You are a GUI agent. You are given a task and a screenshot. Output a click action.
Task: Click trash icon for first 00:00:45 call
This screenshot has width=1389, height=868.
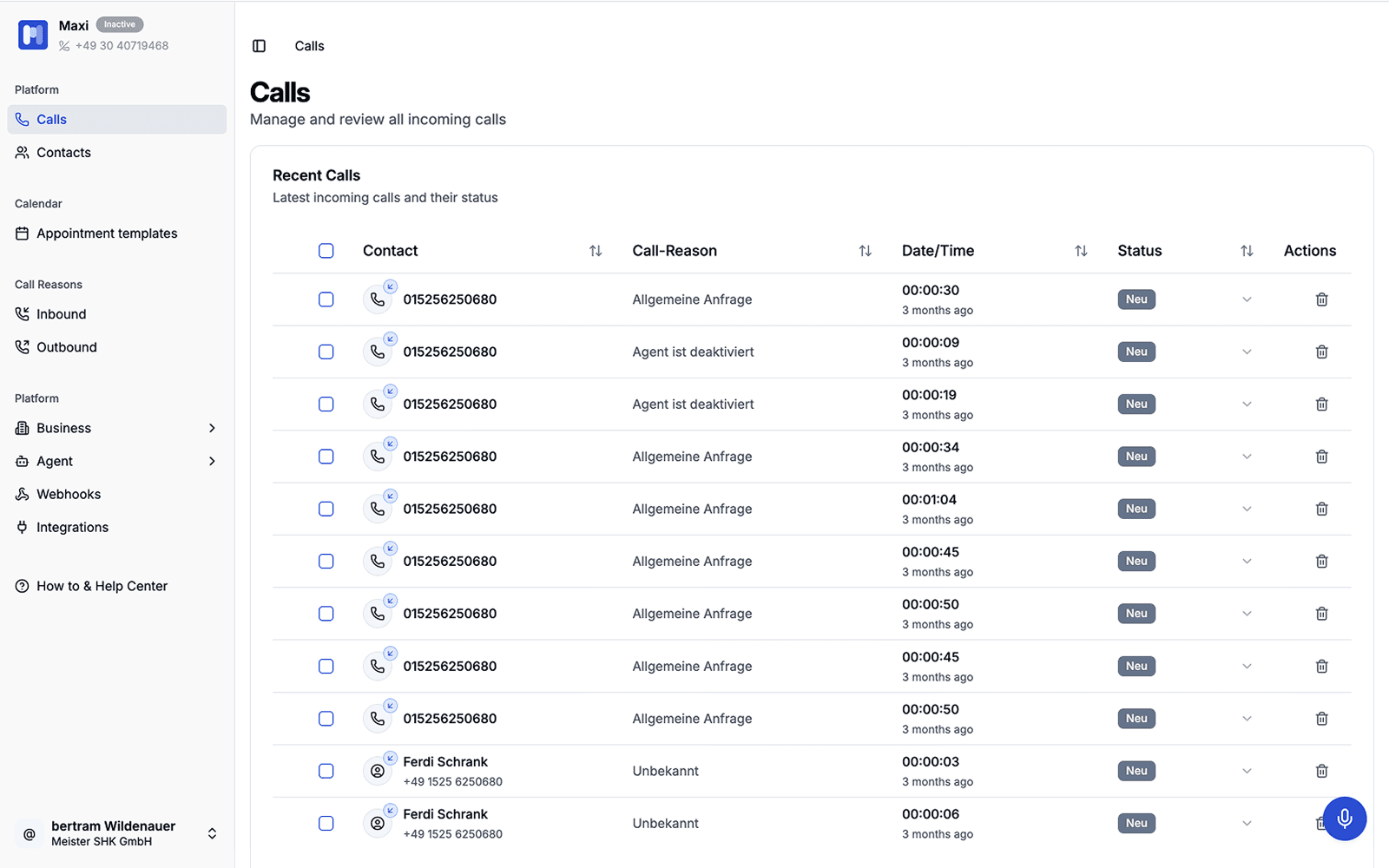(1321, 562)
